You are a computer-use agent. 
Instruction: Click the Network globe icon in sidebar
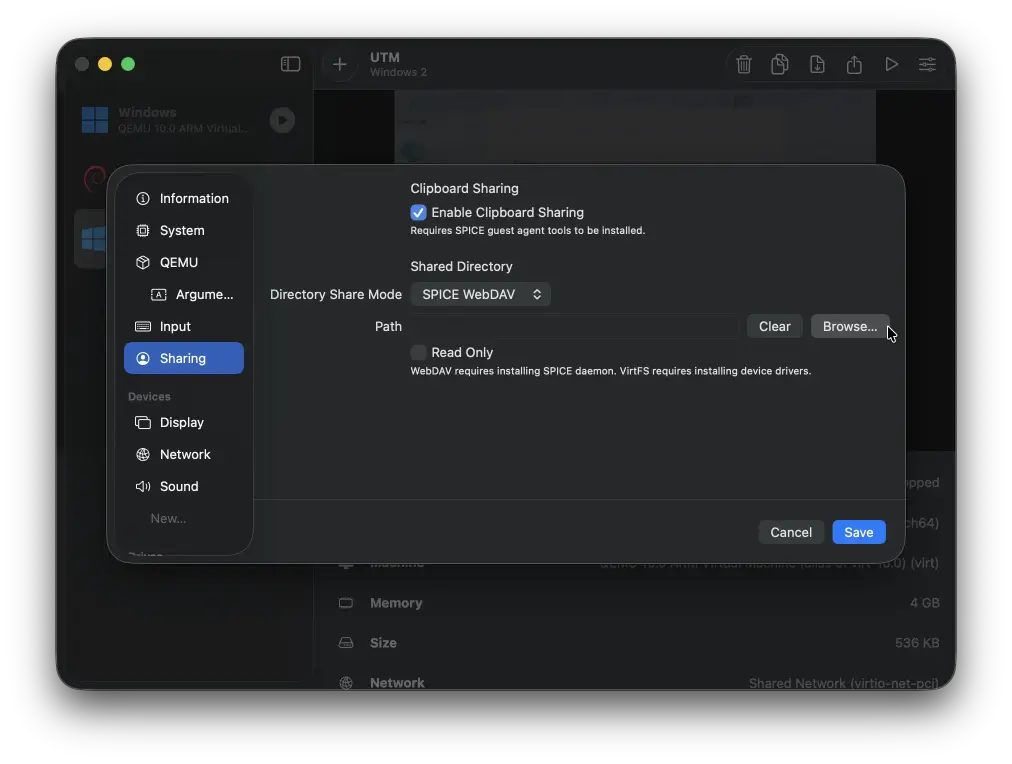143,454
